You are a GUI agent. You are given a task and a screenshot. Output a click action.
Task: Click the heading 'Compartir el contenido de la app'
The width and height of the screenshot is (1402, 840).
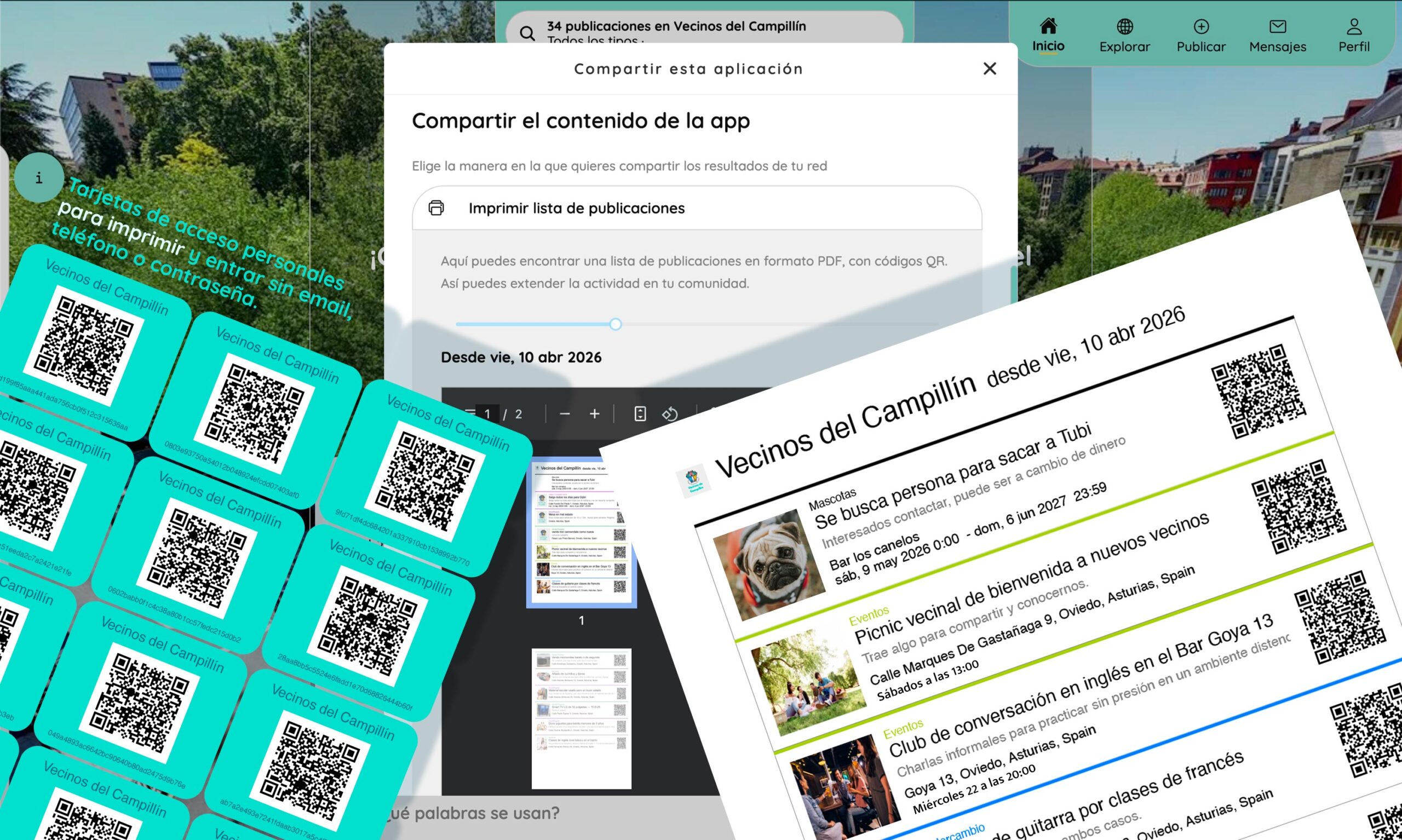pyautogui.click(x=581, y=120)
